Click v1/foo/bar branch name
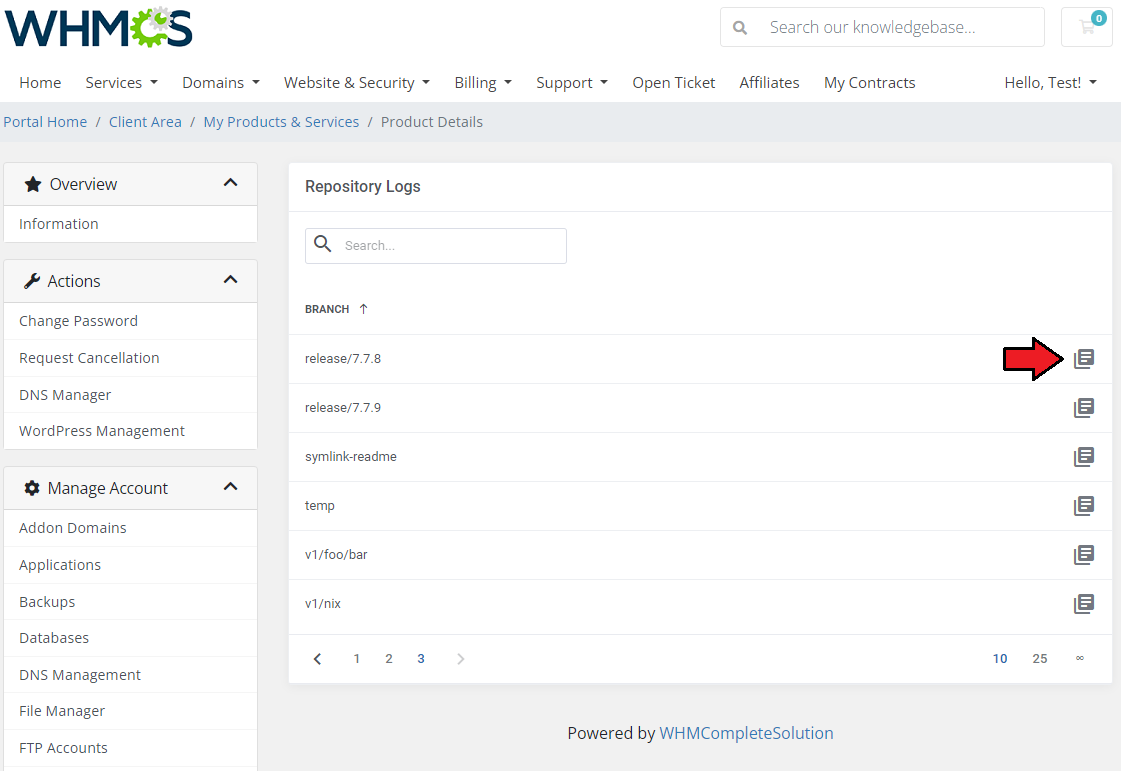The image size is (1121, 771). pyautogui.click(x=336, y=554)
